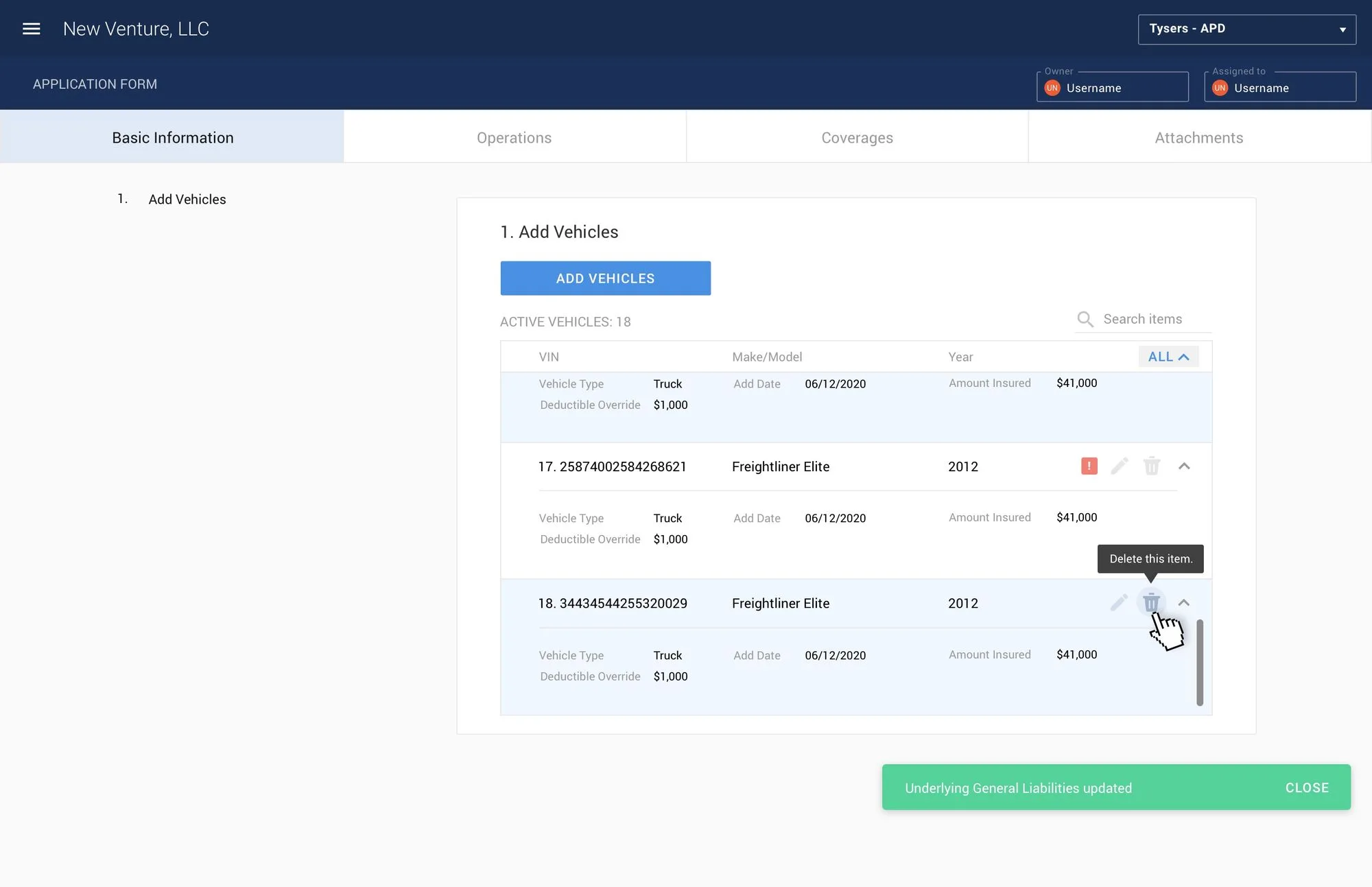
Task: Switch to the Basic Information tab
Action: [172, 137]
